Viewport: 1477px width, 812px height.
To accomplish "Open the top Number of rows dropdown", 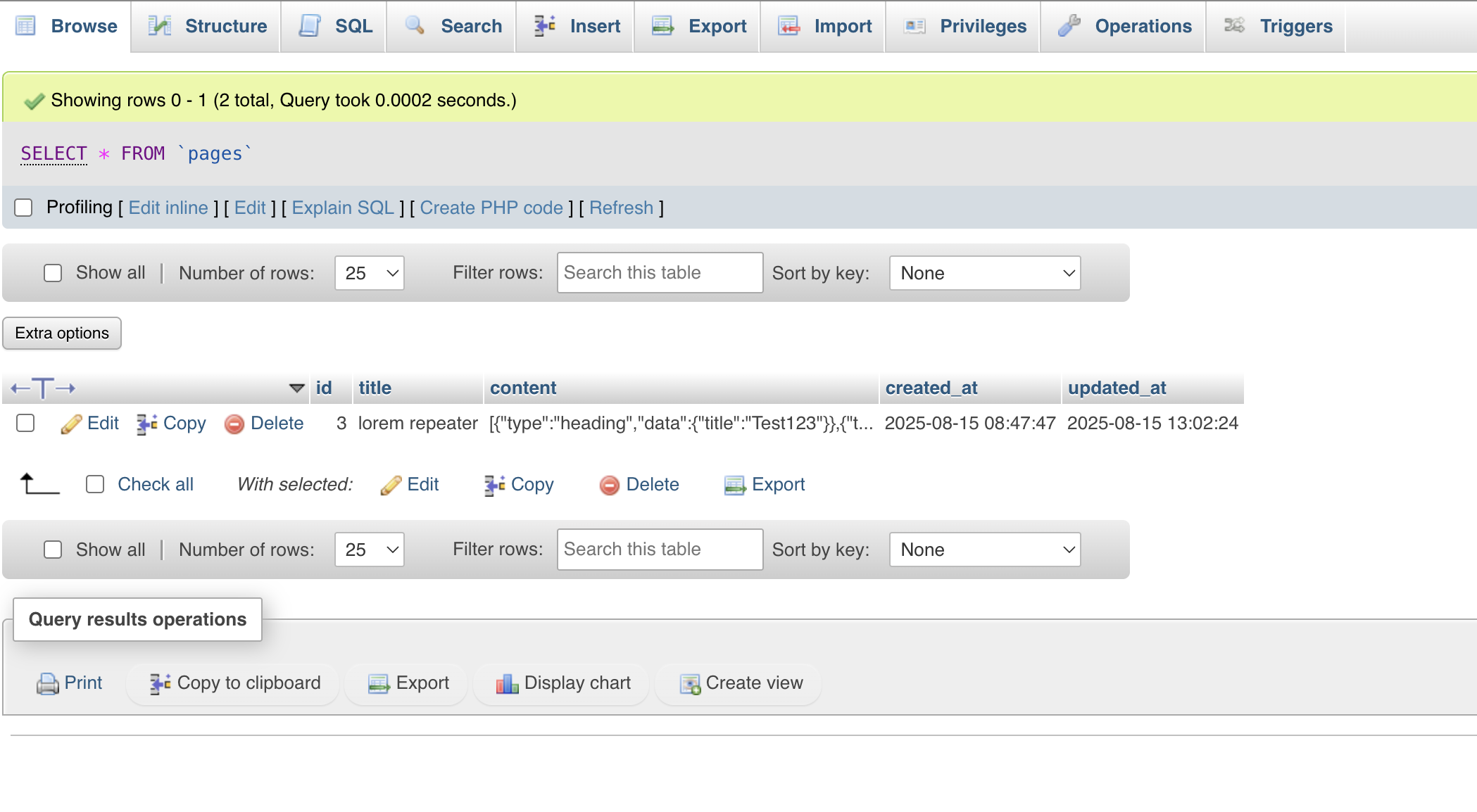I will tap(370, 273).
